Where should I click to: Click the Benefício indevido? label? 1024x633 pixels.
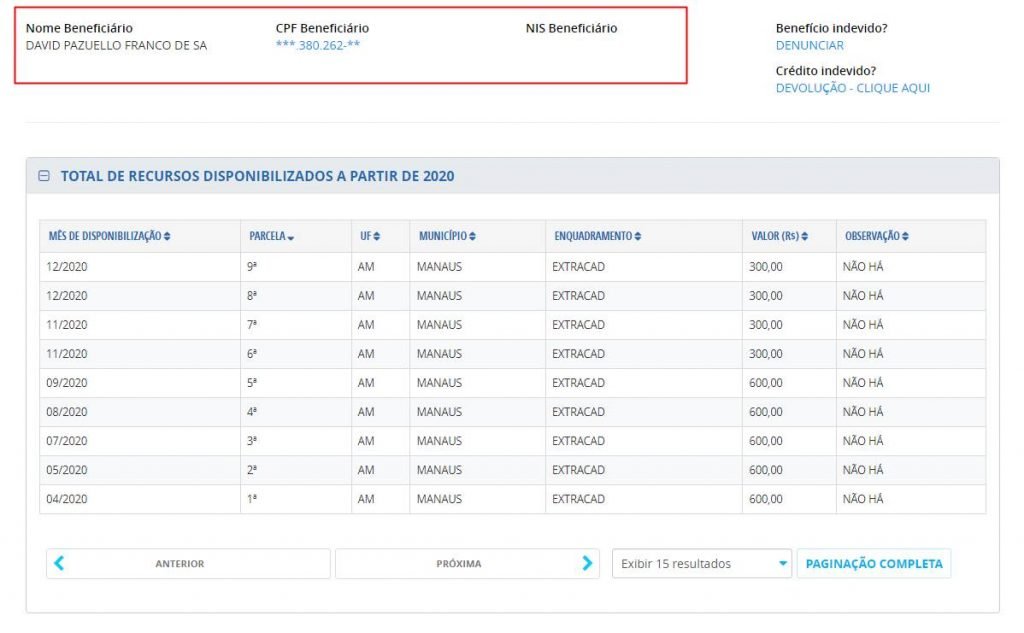831,28
